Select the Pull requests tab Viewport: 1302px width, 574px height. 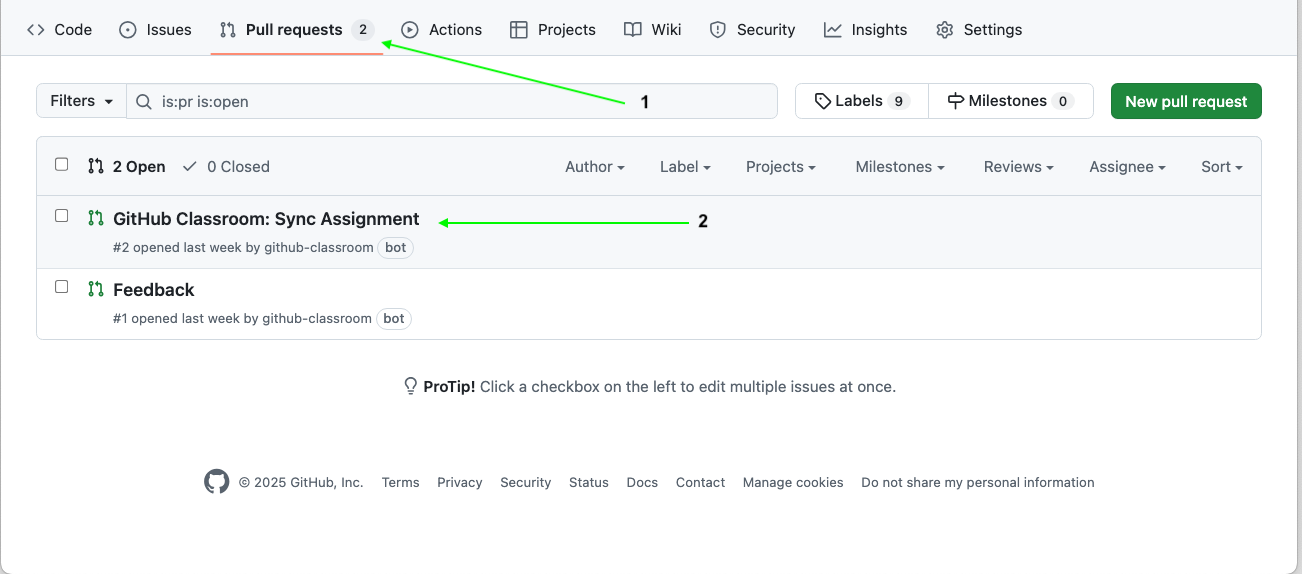click(297, 30)
